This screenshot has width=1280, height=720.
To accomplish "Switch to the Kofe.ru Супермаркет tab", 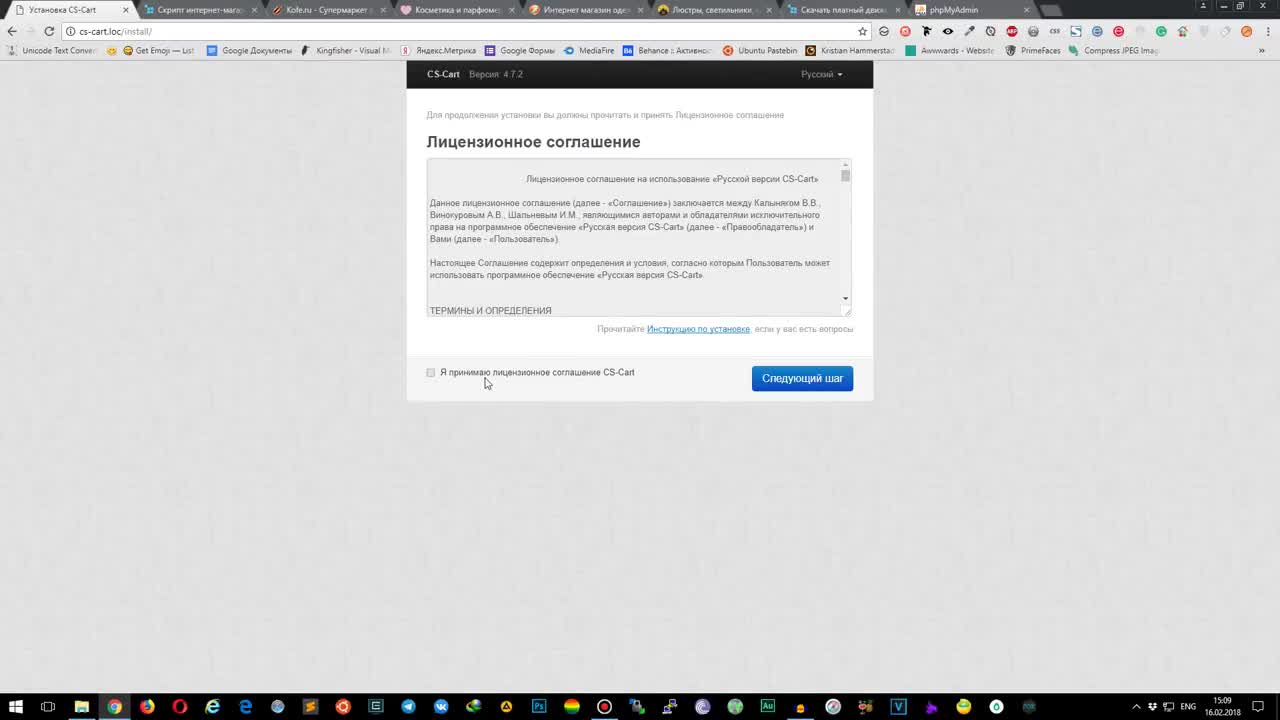I will tap(329, 10).
